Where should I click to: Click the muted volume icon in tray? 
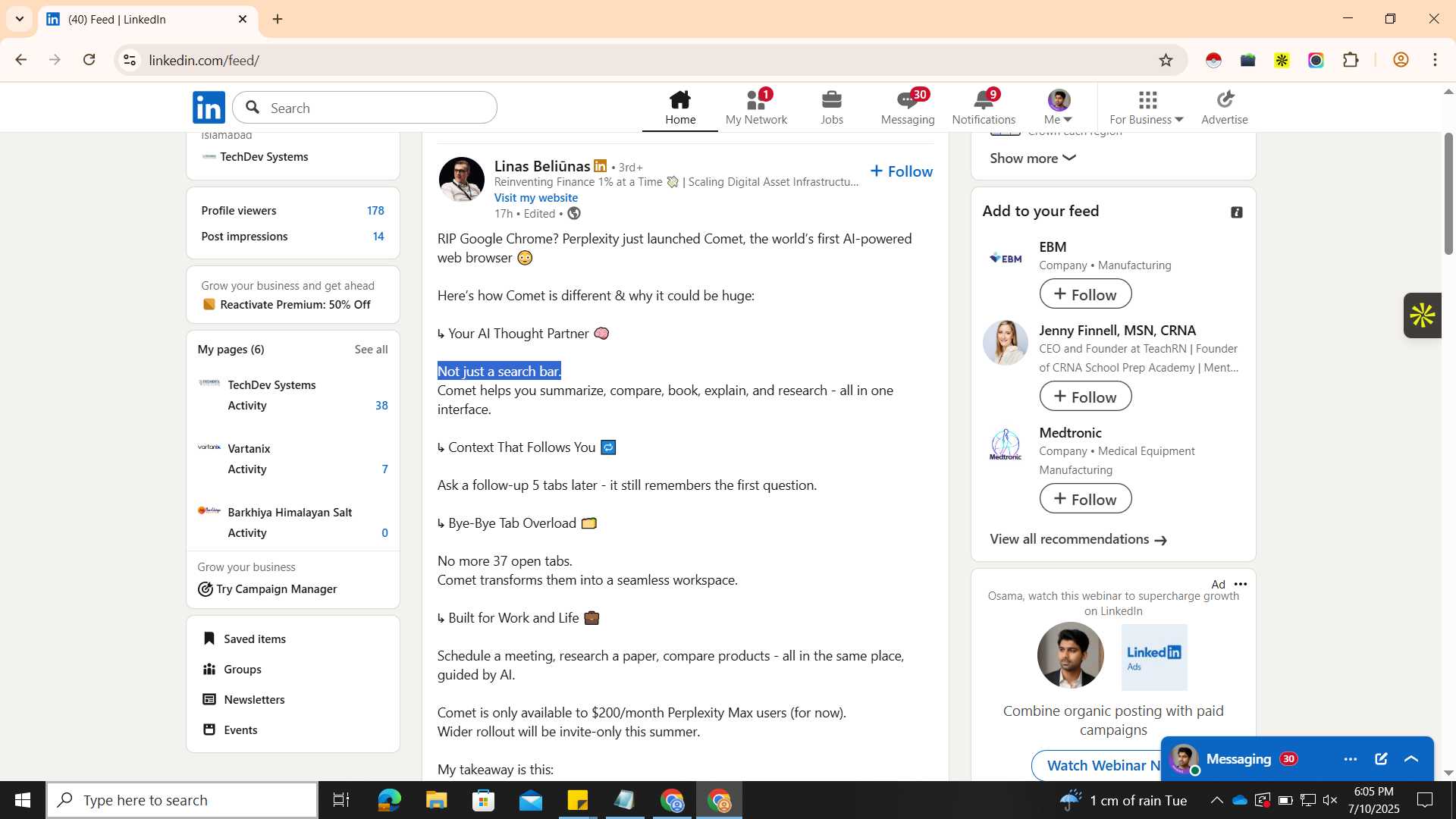coord(1330,800)
